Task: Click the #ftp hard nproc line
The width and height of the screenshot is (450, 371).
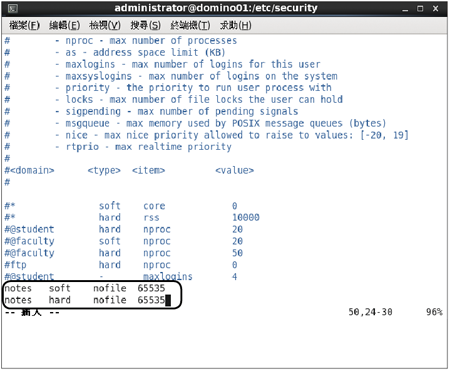Action: click(121, 265)
